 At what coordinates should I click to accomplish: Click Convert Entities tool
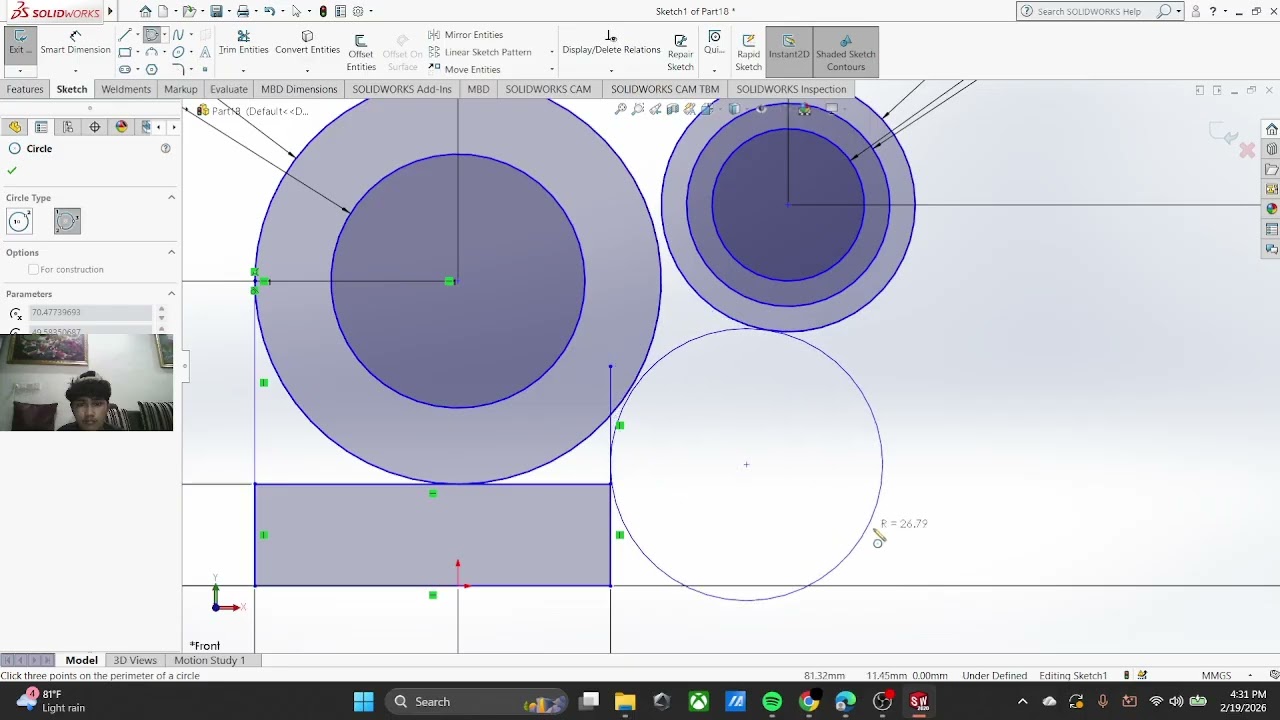coord(307,44)
